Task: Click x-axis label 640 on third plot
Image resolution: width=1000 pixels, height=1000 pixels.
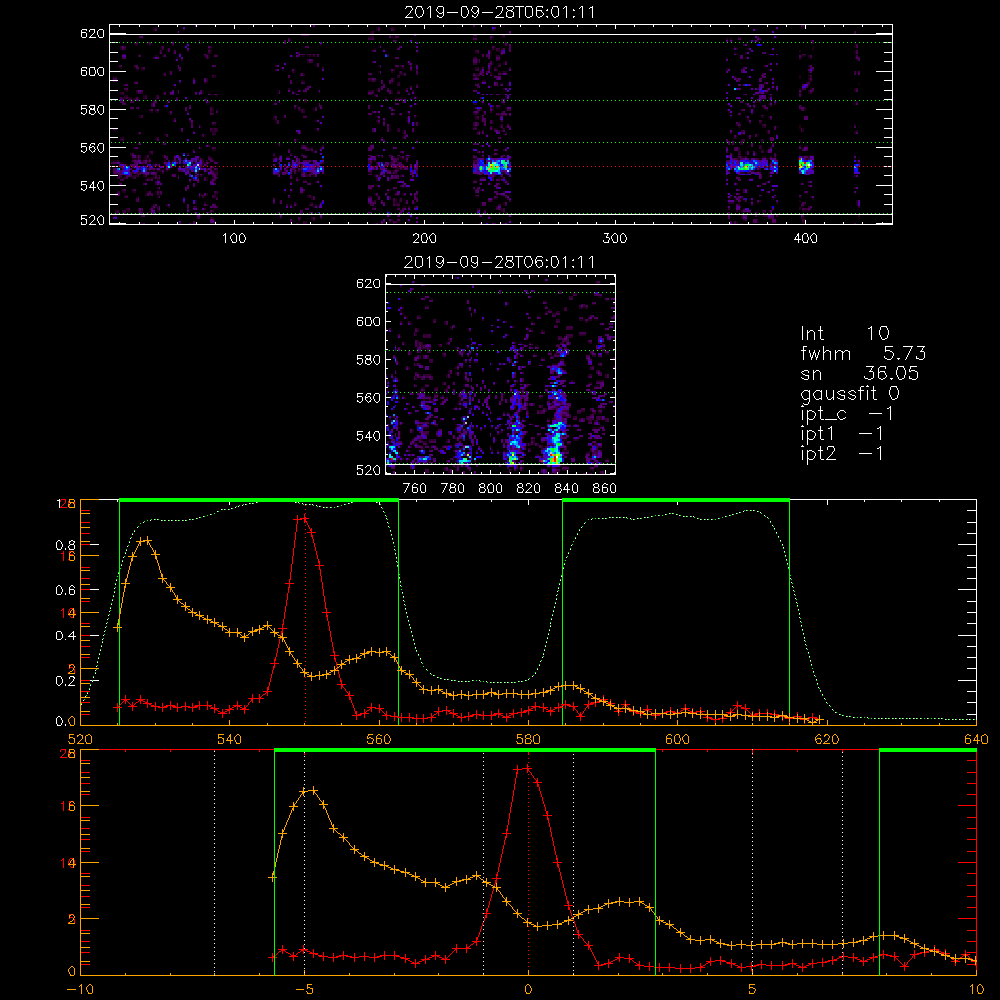Action: point(976,740)
